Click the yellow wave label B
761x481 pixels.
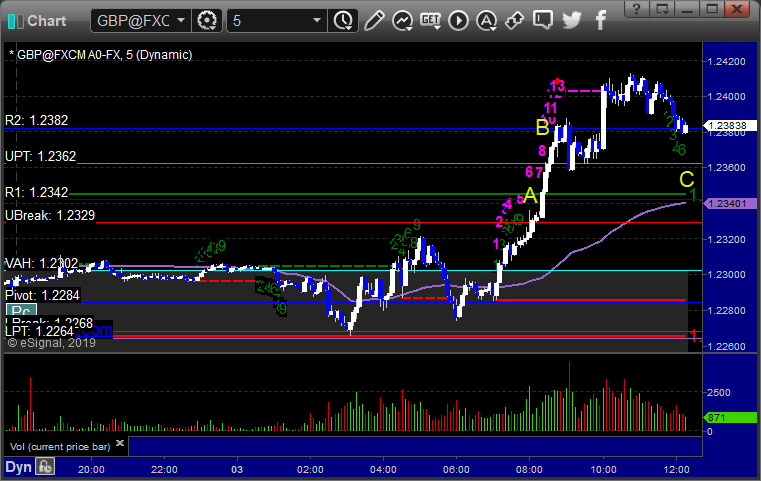pos(542,128)
